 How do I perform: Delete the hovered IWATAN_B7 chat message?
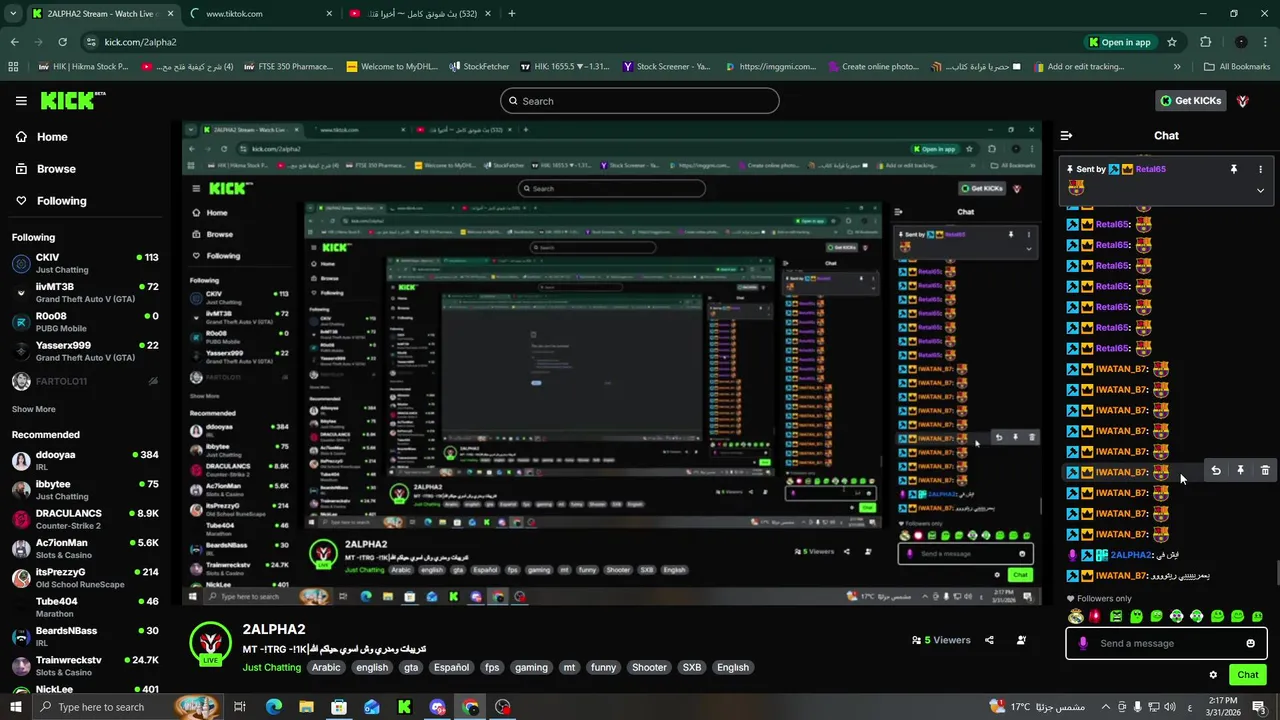coord(1265,470)
